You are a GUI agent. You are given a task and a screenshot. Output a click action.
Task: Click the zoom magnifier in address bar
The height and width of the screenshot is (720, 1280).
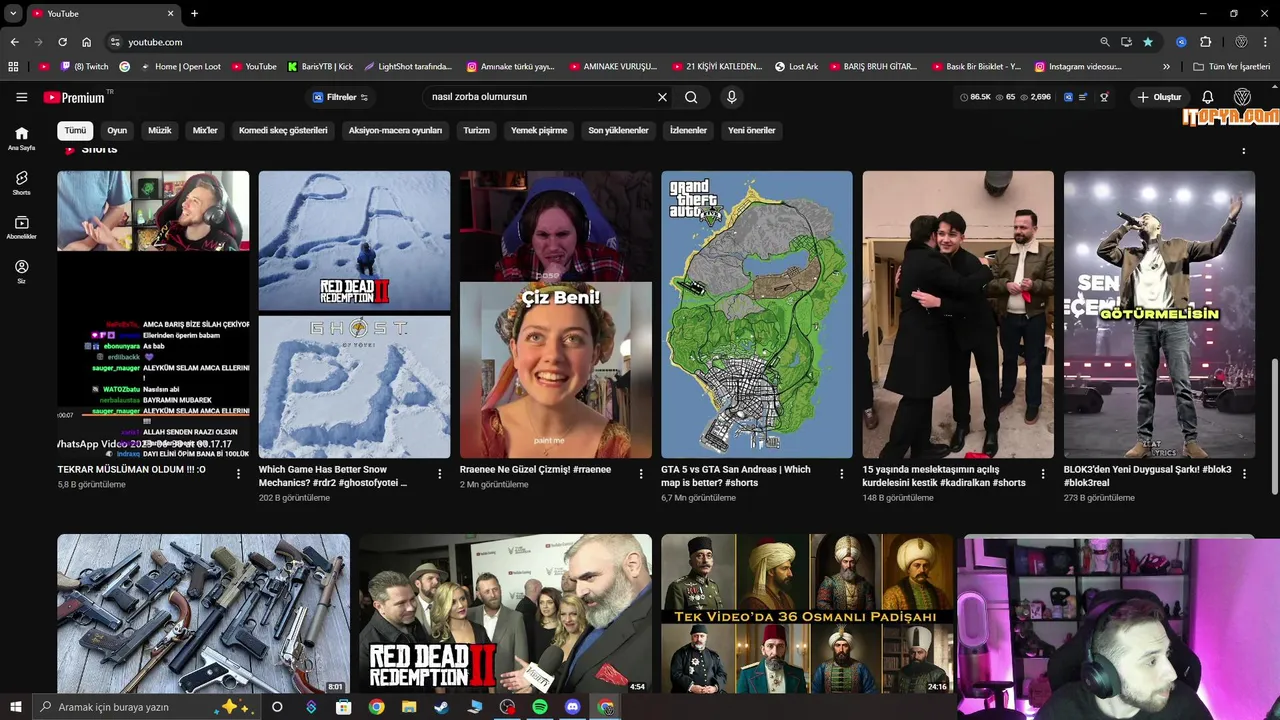(1104, 42)
